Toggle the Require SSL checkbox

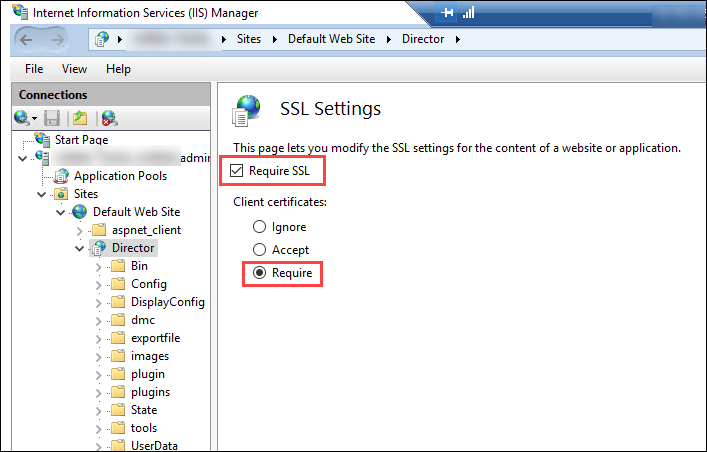(x=237, y=171)
